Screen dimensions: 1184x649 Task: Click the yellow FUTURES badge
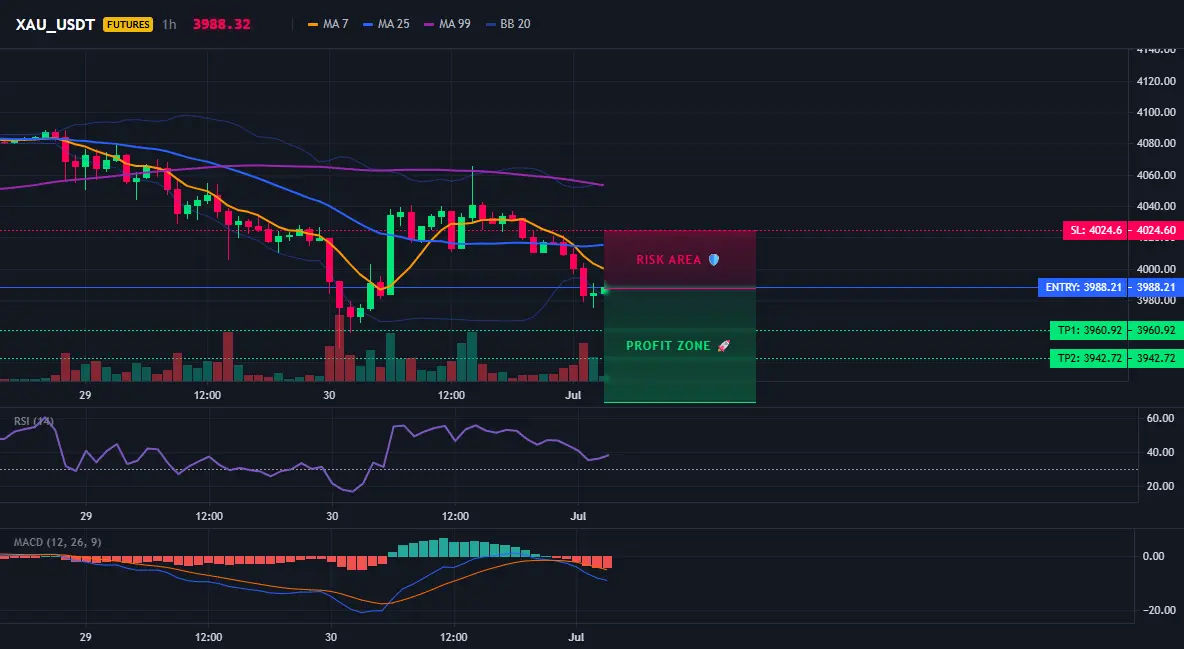128,24
